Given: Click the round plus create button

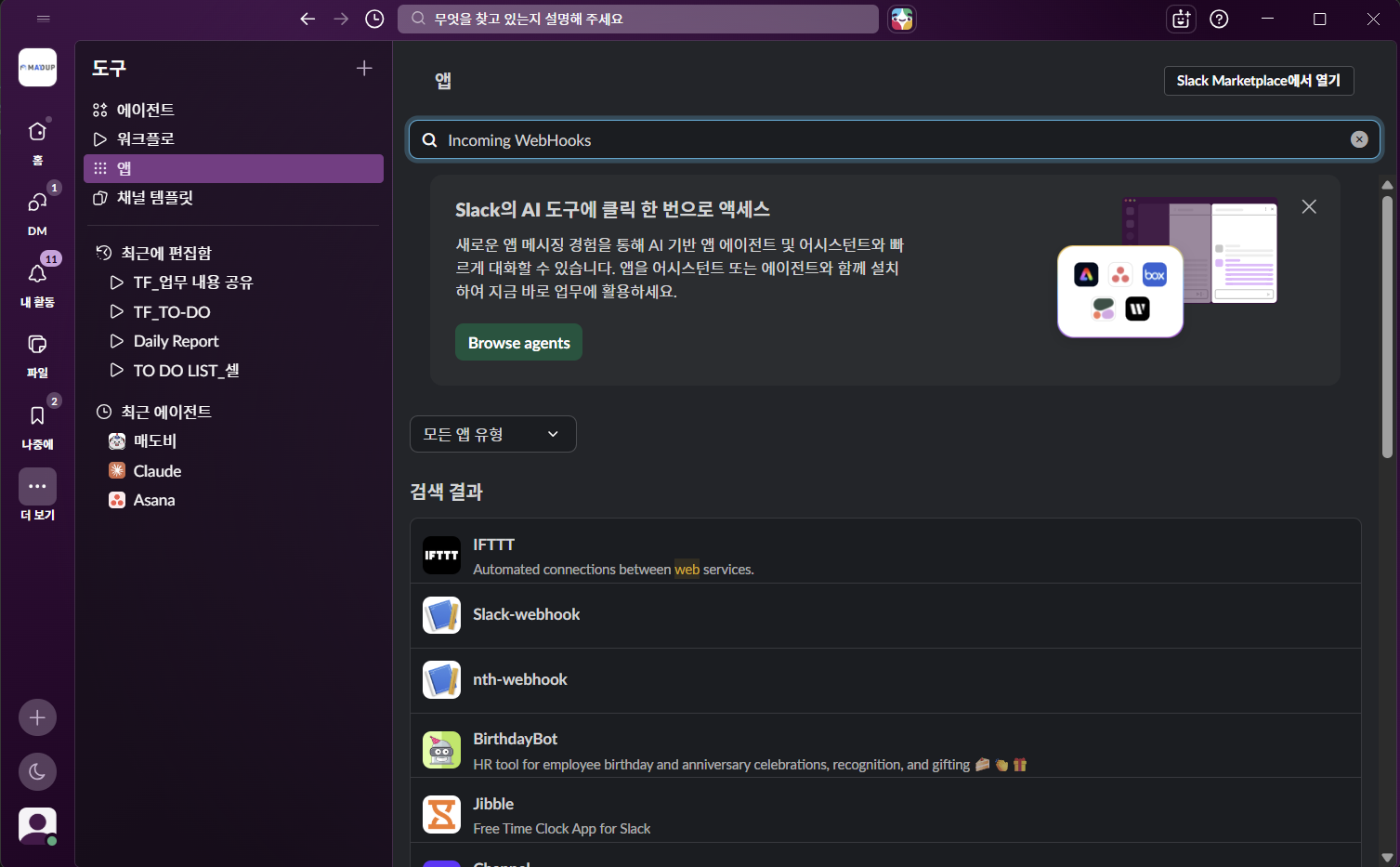Looking at the screenshot, I should [x=37, y=717].
